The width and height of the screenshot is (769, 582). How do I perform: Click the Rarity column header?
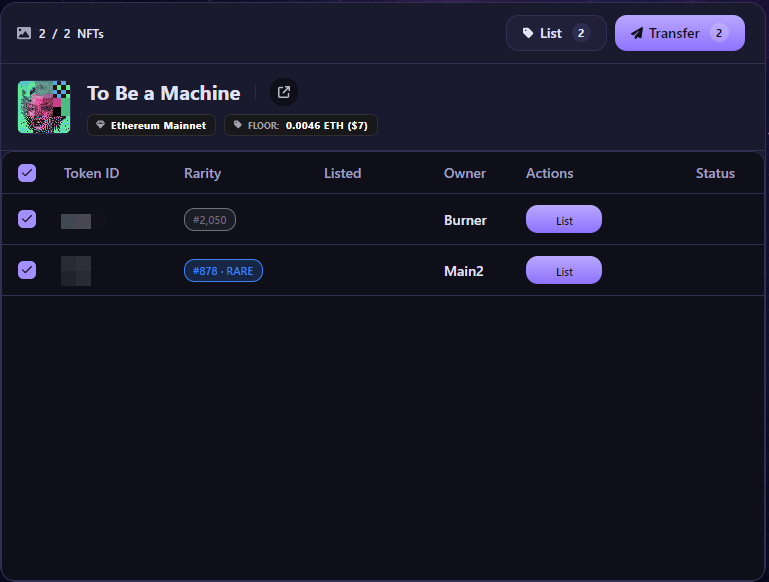click(203, 174)
